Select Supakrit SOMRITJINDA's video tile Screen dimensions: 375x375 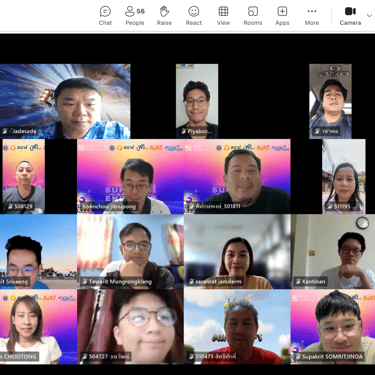(333, 326)
